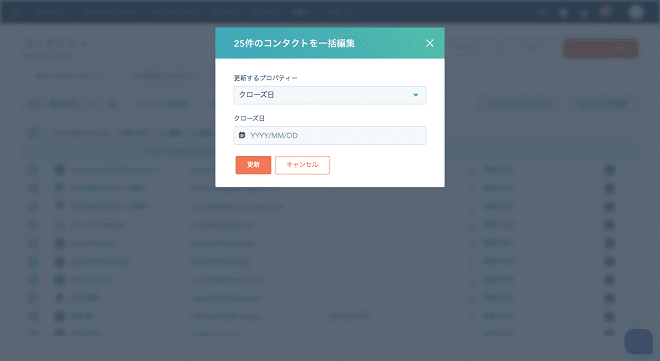Open the 更新するプロパティー dropdown
660x361 pixels.
click(x=330, y=95)
